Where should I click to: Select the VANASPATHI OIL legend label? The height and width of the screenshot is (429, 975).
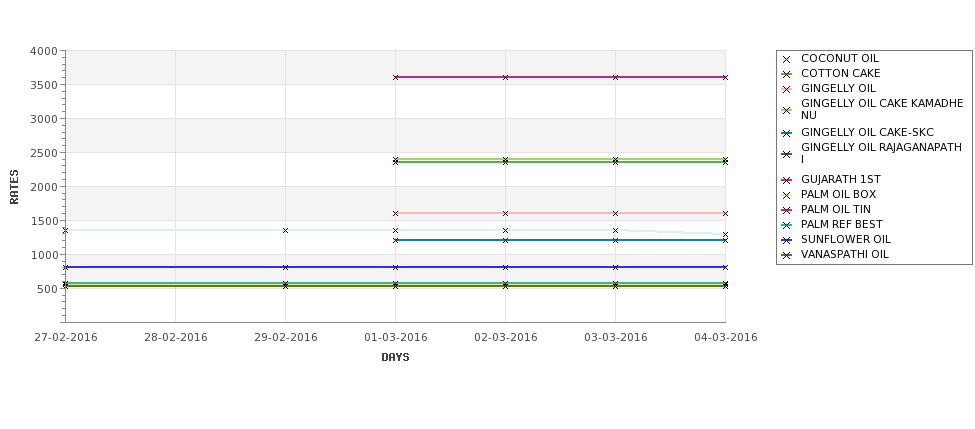(x=844, y=254)
